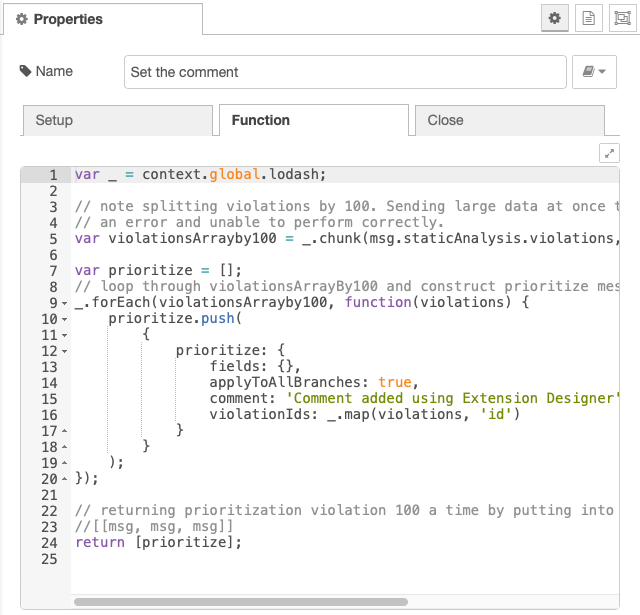Click line number 1 in the gutter
Viewport: 640px width, 615px height.
coord(53,175)
